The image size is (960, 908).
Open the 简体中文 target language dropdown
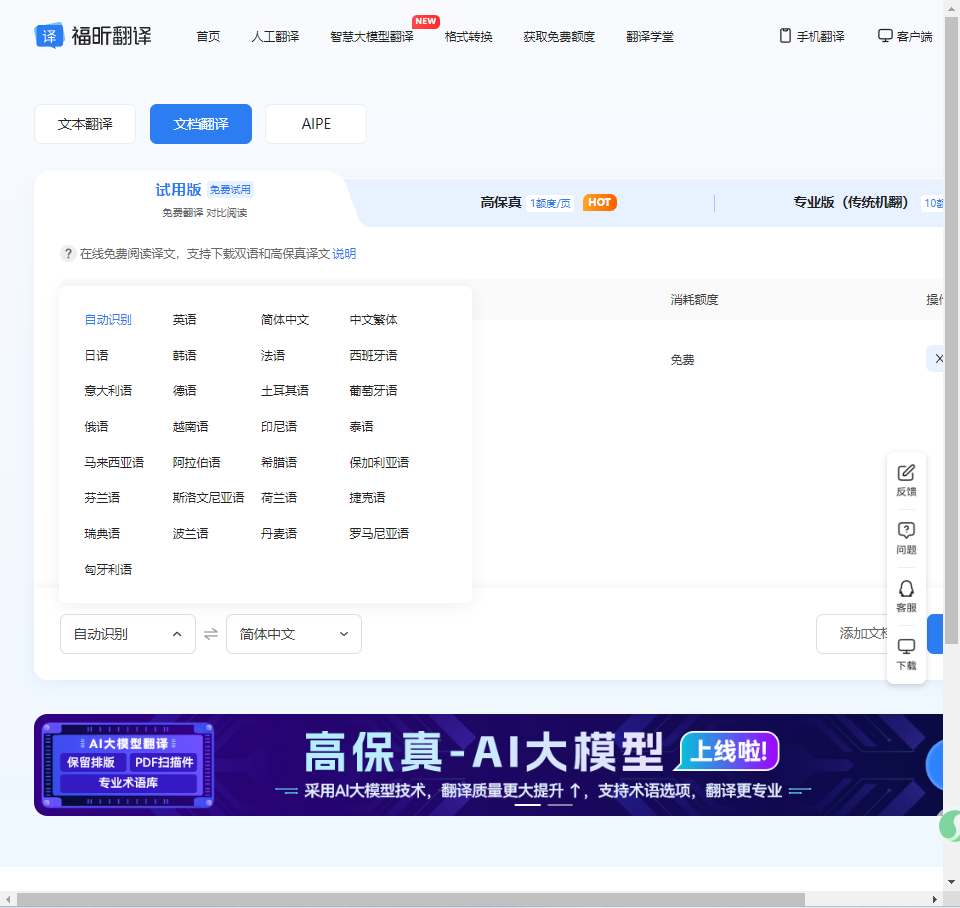pos(294,634)
